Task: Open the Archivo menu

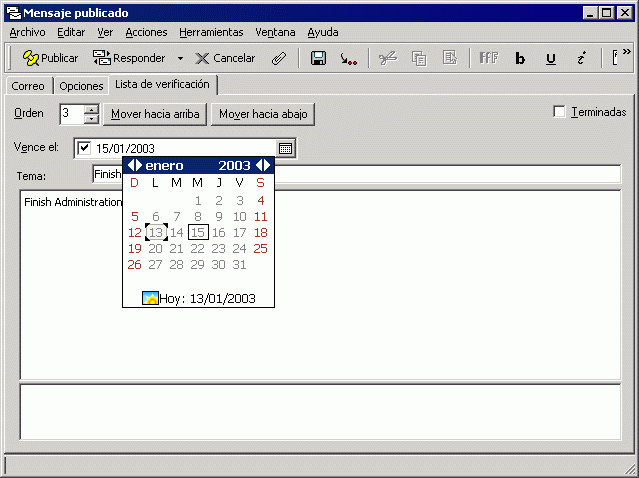Action: tap(27, 32)
